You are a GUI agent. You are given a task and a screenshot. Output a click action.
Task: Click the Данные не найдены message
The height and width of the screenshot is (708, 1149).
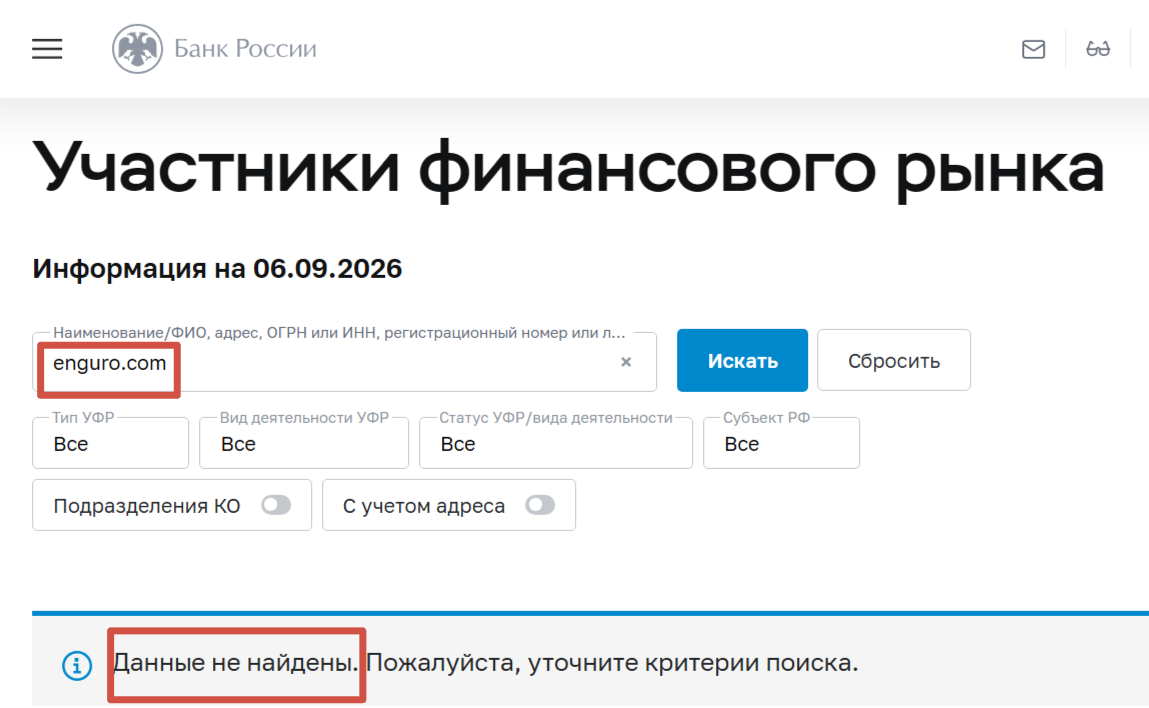coord(235,663)
